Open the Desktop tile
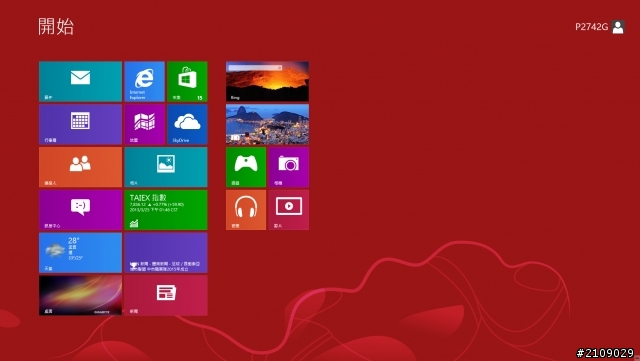The height and width of the screenshot is (361, 640). (80, 295)
